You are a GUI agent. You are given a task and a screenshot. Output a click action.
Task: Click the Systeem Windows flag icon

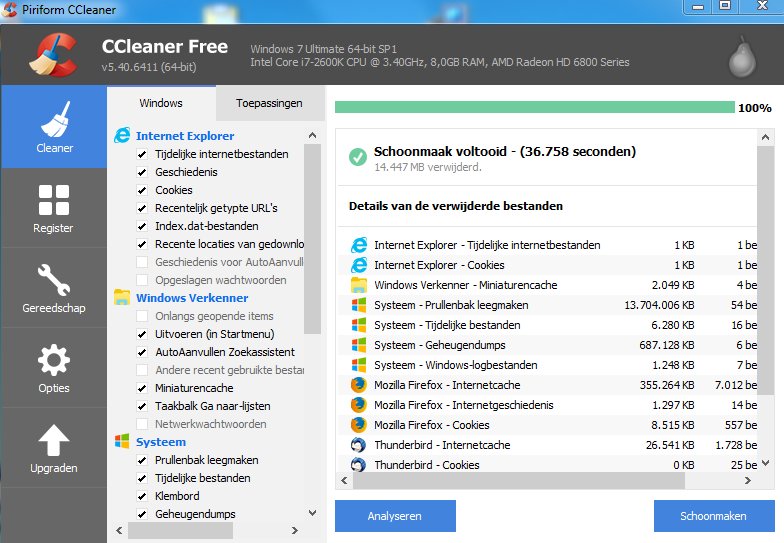122,441
